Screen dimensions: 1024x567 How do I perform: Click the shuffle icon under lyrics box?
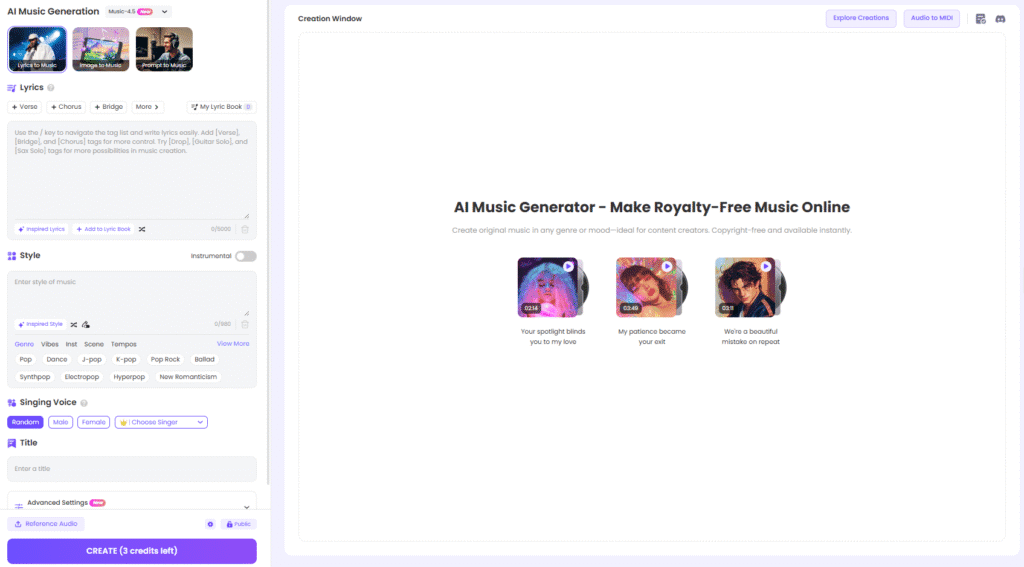pyautogui.click(x=142, y=229)
